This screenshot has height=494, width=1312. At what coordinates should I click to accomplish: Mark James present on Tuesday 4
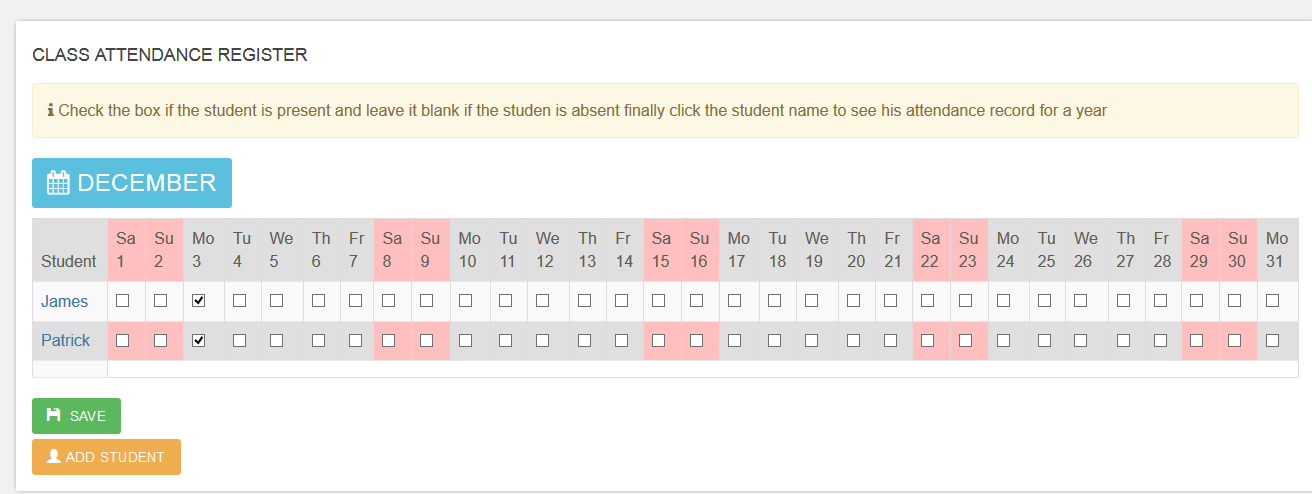[239, 300]
